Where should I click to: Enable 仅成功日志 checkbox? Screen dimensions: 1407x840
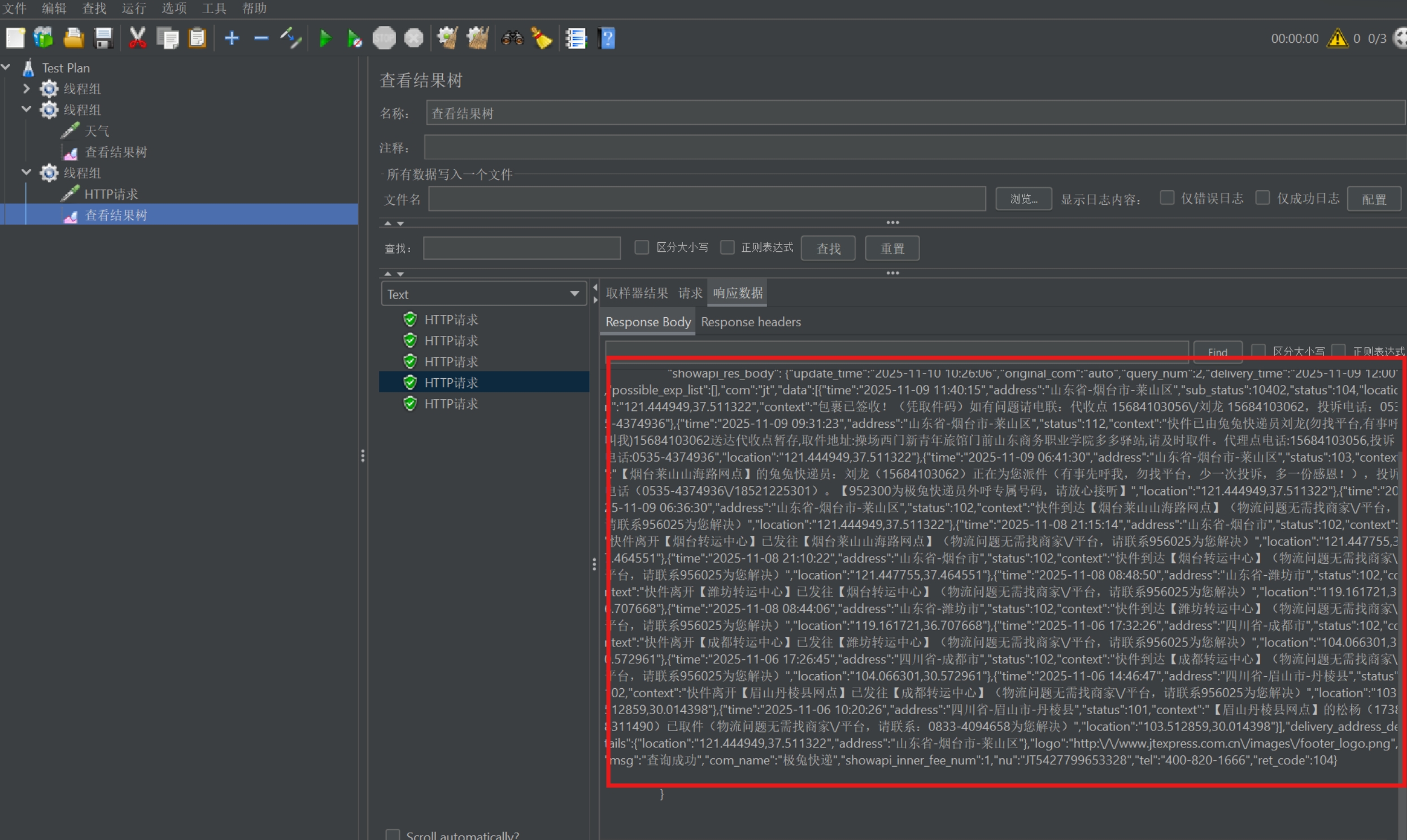click(1262, 198)
